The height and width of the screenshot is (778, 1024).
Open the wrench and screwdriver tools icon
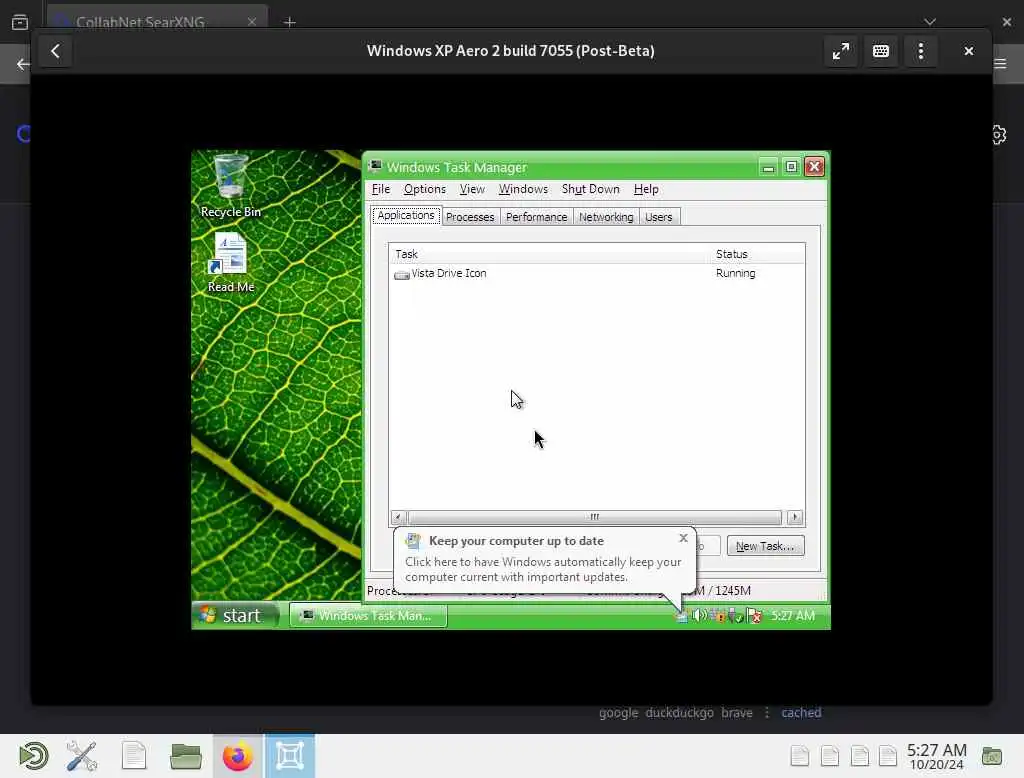point(82,756)
